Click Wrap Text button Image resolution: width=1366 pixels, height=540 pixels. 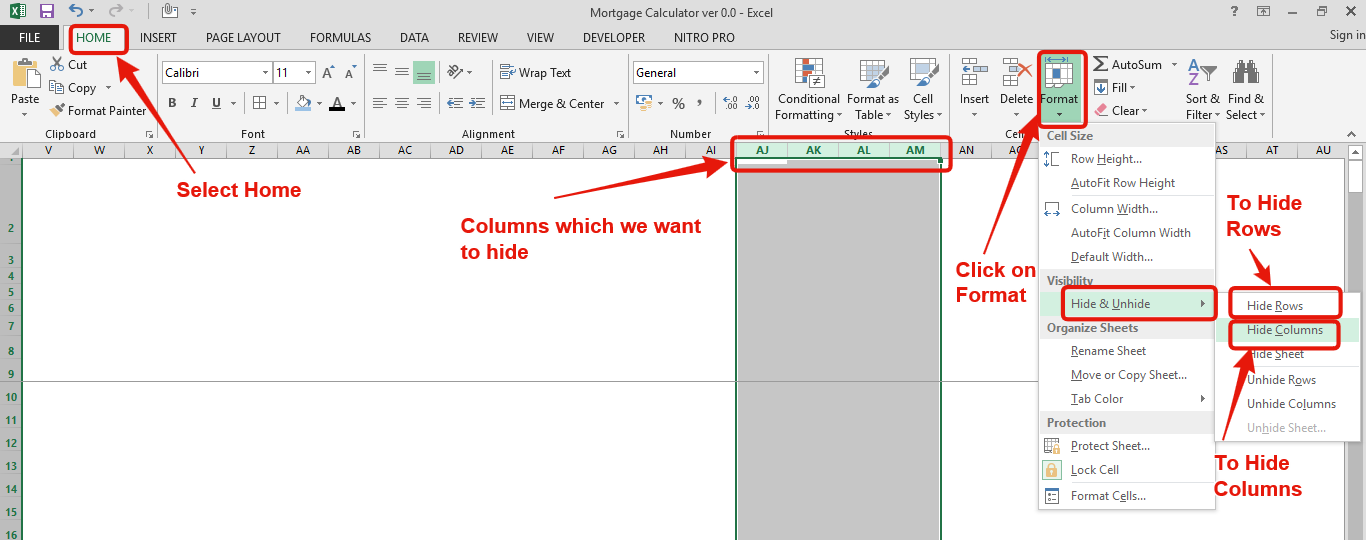pos(536,73)
